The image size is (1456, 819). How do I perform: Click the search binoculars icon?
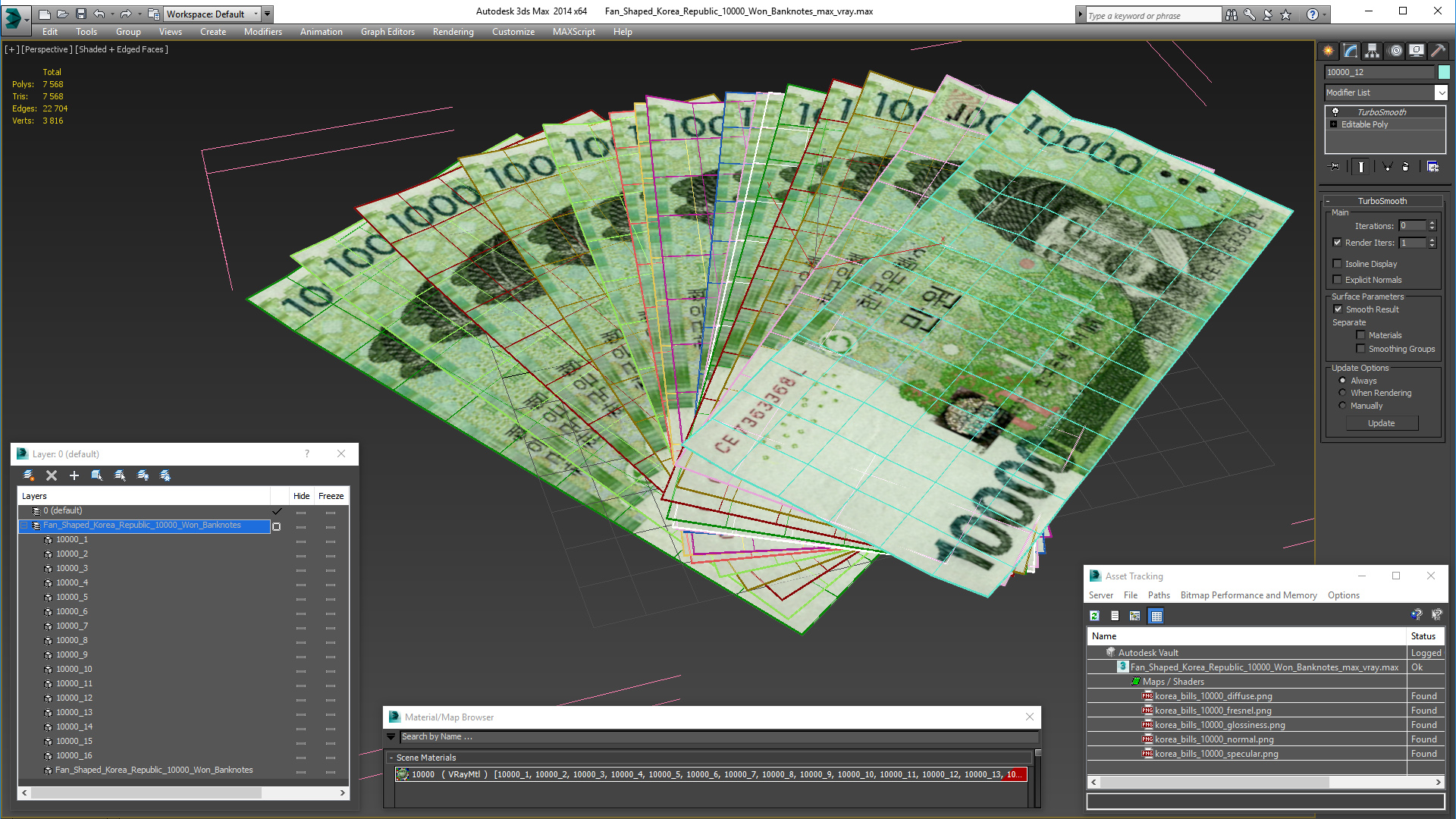click(x=1231, y=14)
